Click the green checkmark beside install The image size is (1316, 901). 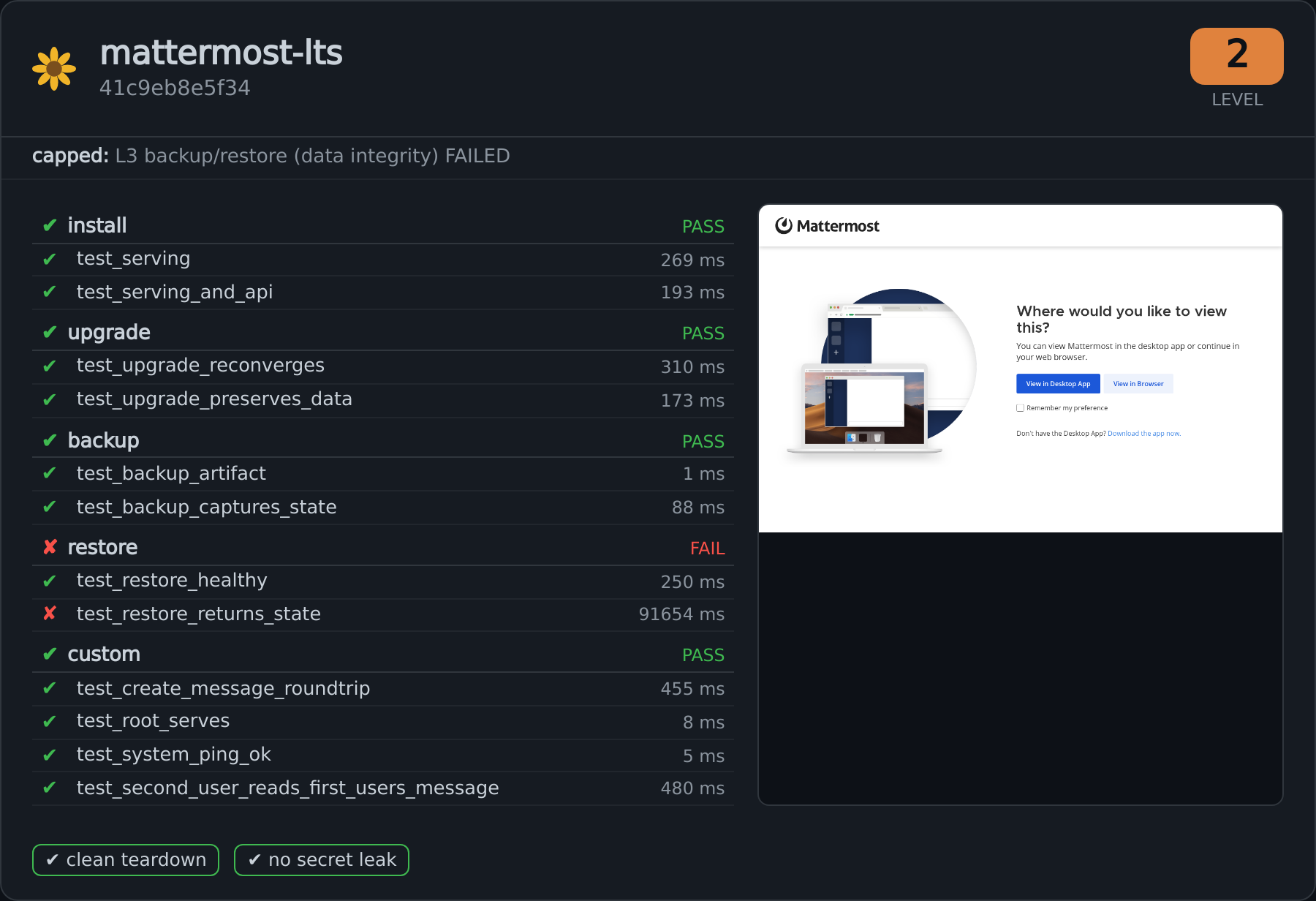coord(50,225)
